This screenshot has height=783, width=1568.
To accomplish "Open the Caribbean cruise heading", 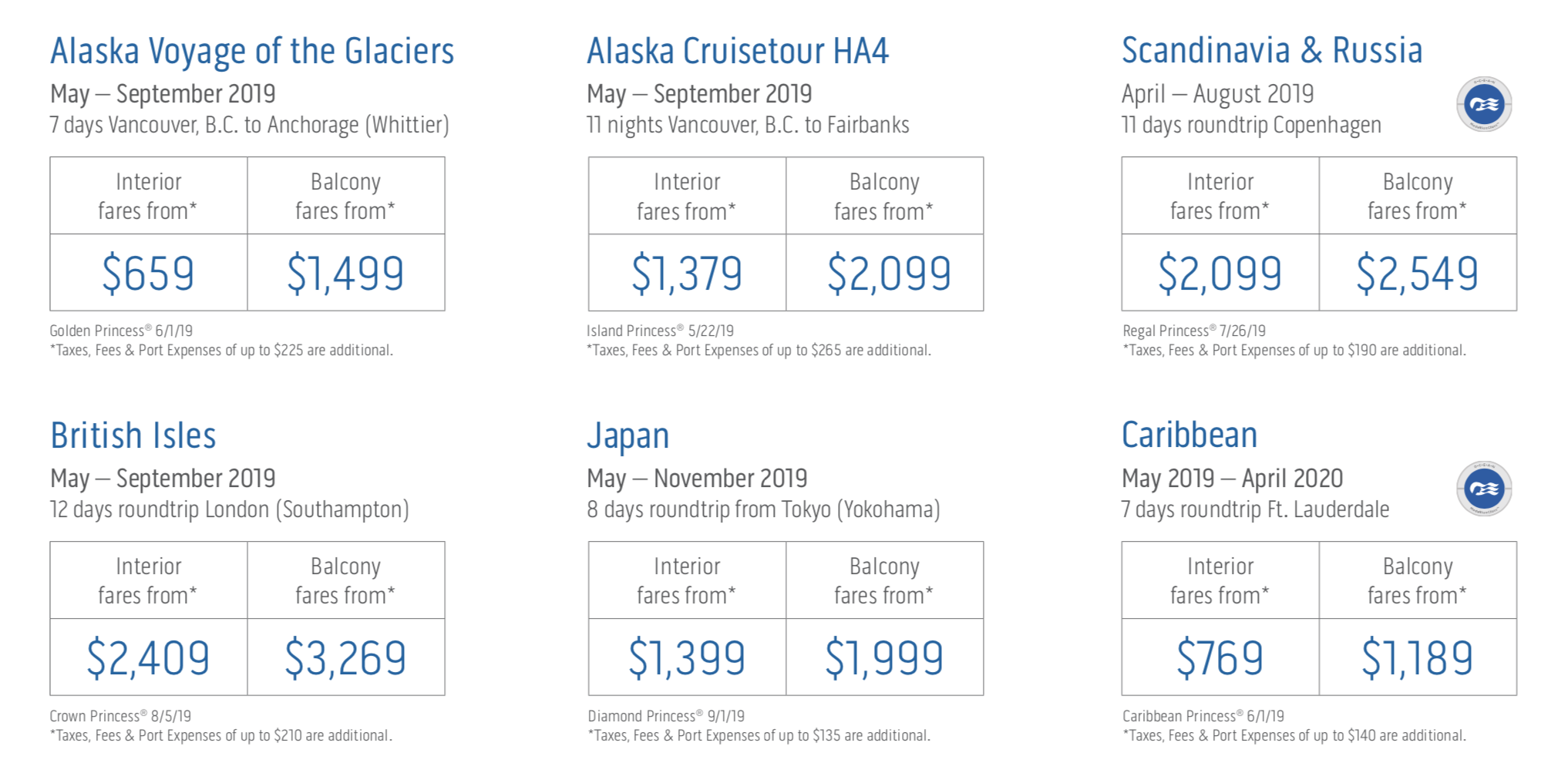I will pyautogui.click(x=1189, y=435).
